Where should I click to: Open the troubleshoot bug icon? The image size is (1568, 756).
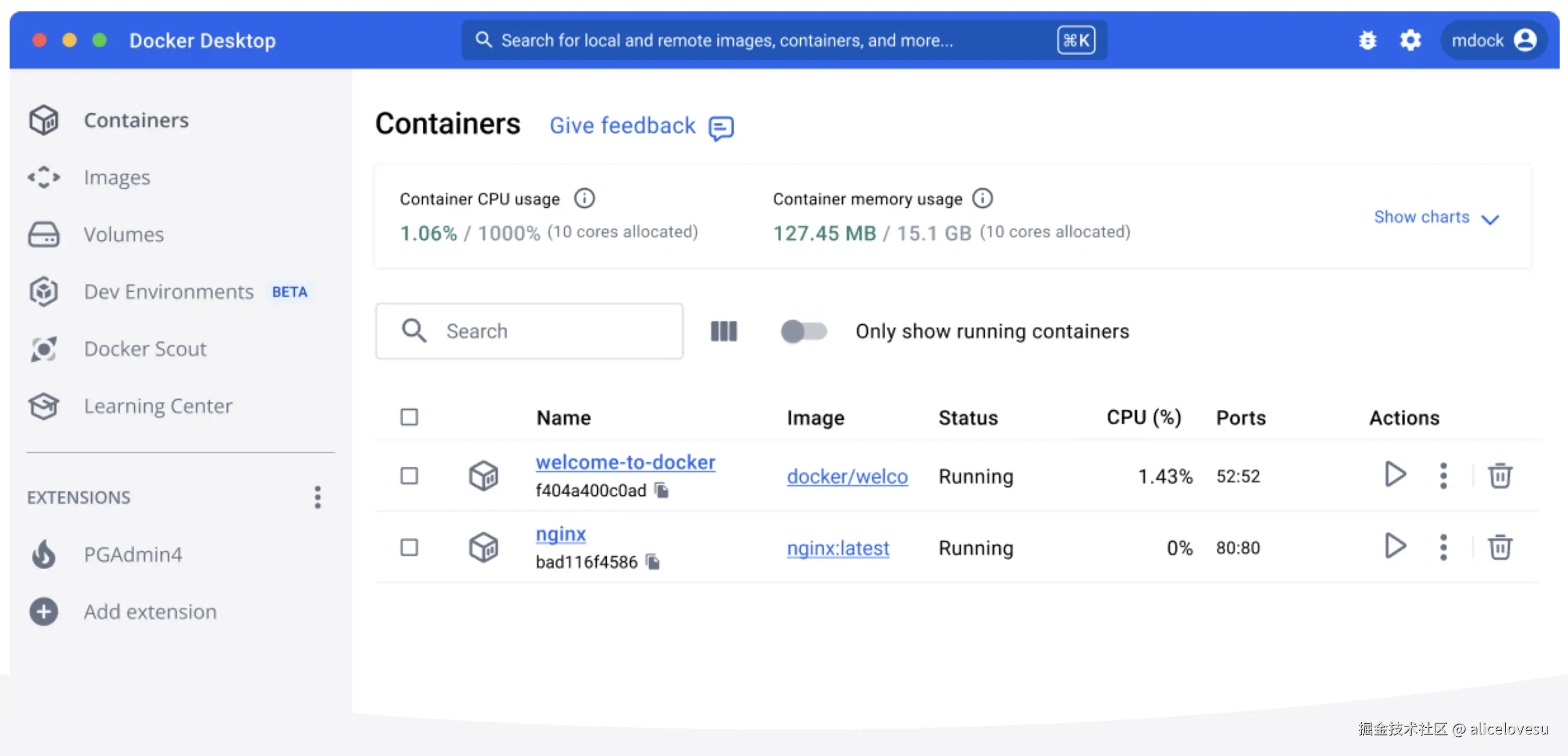tap(1367, 40)
